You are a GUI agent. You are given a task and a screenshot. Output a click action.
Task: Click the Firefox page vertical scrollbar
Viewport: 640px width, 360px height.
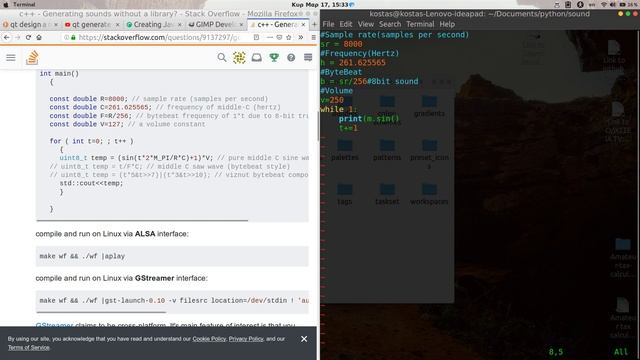pos(318,126)
